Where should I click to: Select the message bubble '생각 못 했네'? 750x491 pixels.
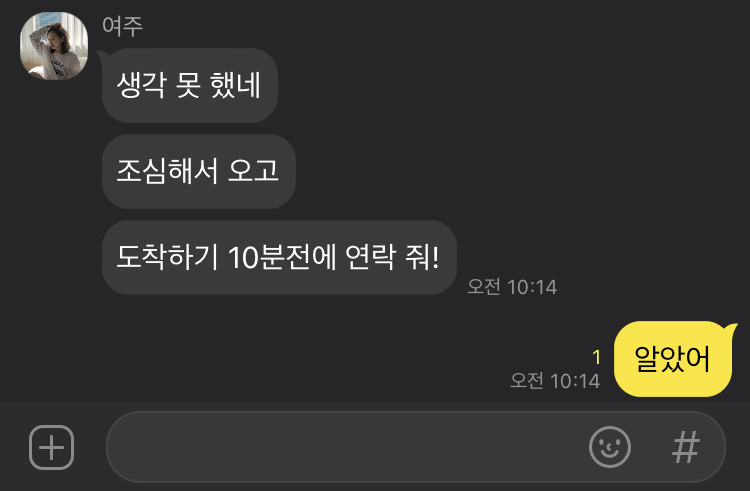click(x=189, y=85)
